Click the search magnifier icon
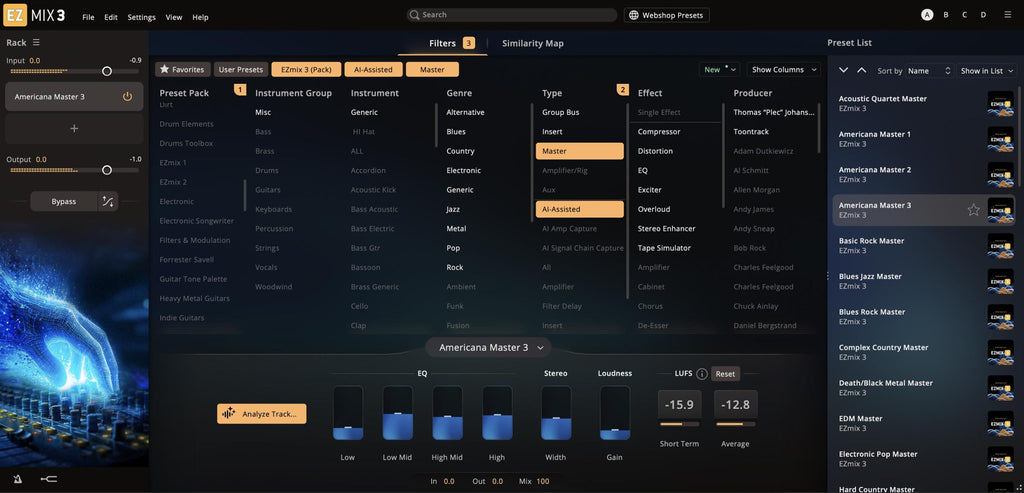Viewport: 1024px width, 493px height. click(415, 15)
